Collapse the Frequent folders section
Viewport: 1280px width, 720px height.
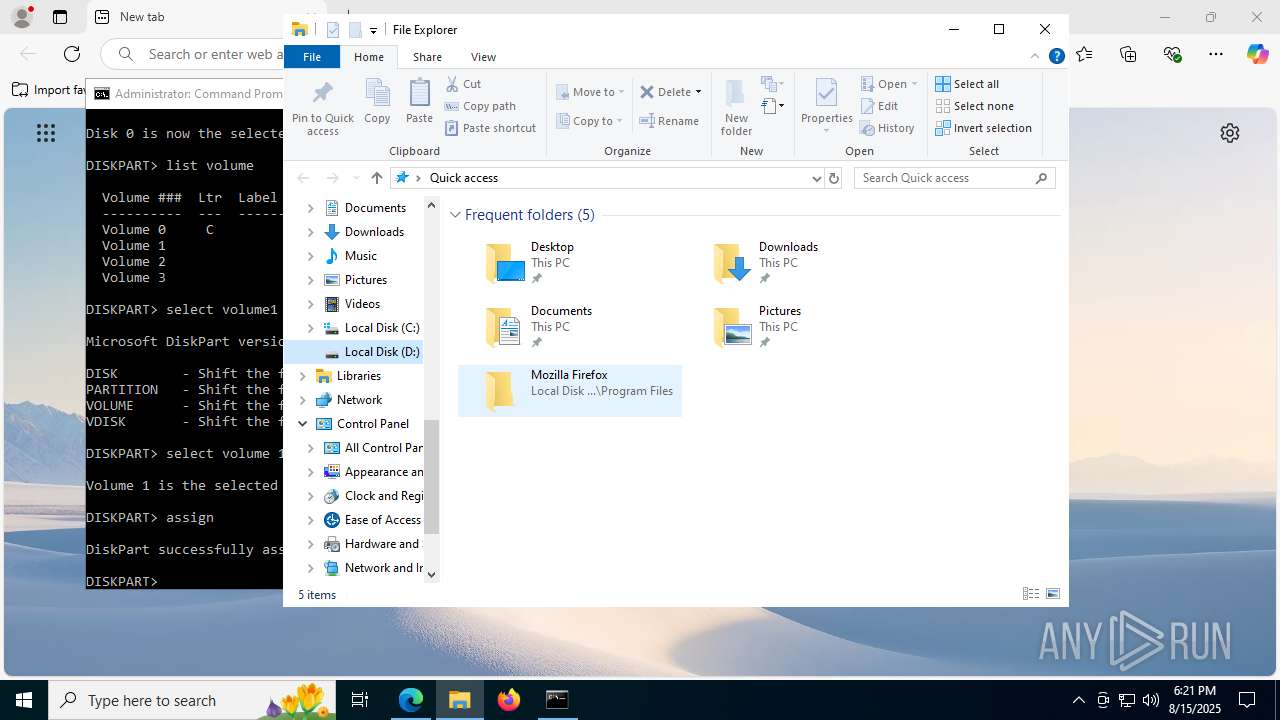pyautogui.click(x=455, y=215)
